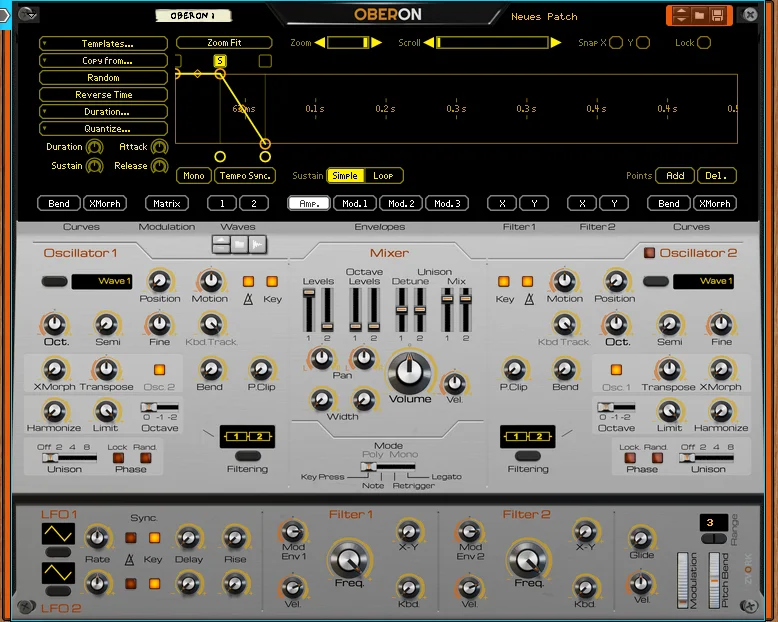Click the Oscillator 2 XMorph knob

coord(720,369)
